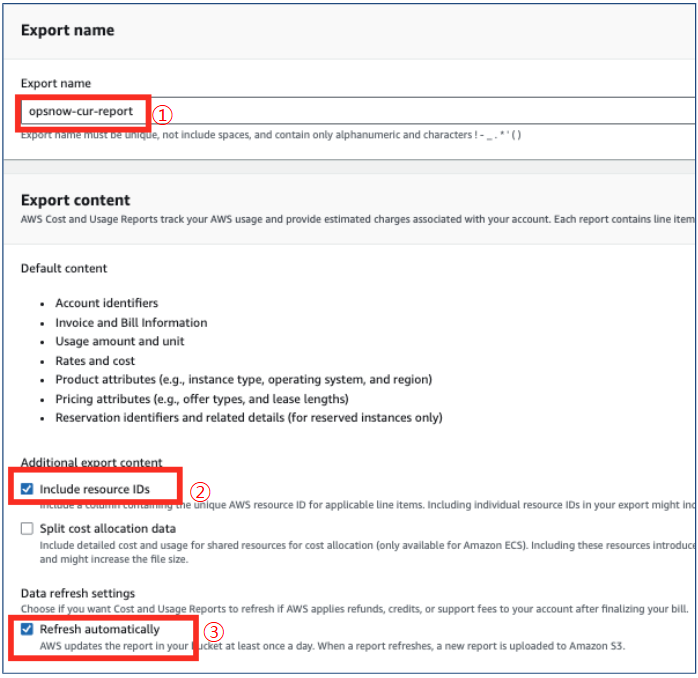
Task: Select the "Default content" label
Action: 64,268
